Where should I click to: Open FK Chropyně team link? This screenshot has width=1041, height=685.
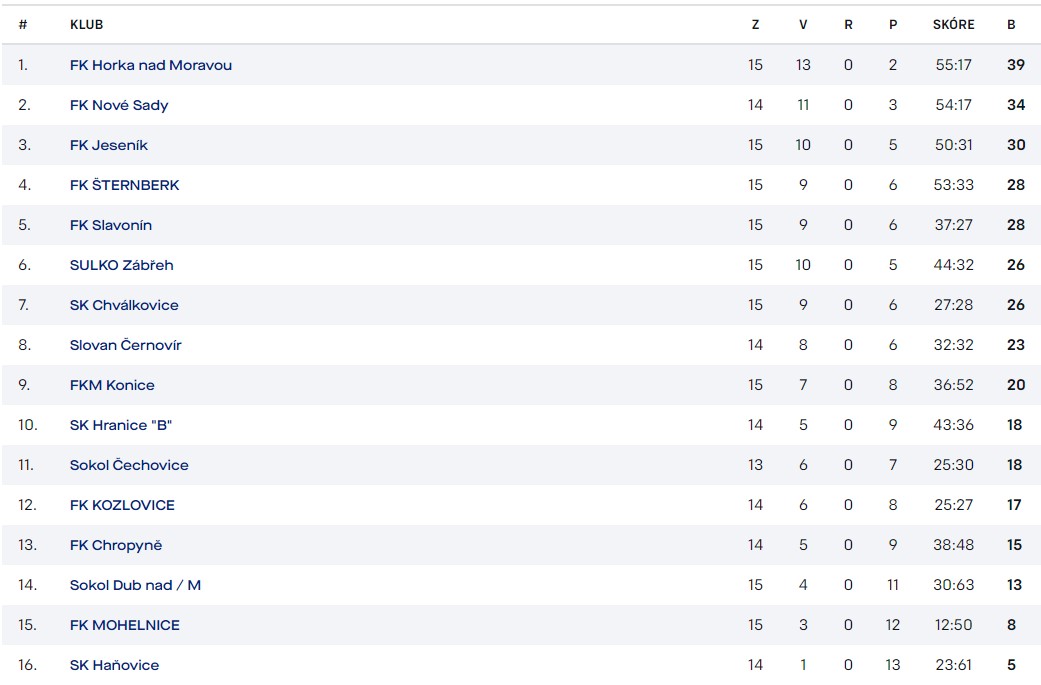[115, 545]
